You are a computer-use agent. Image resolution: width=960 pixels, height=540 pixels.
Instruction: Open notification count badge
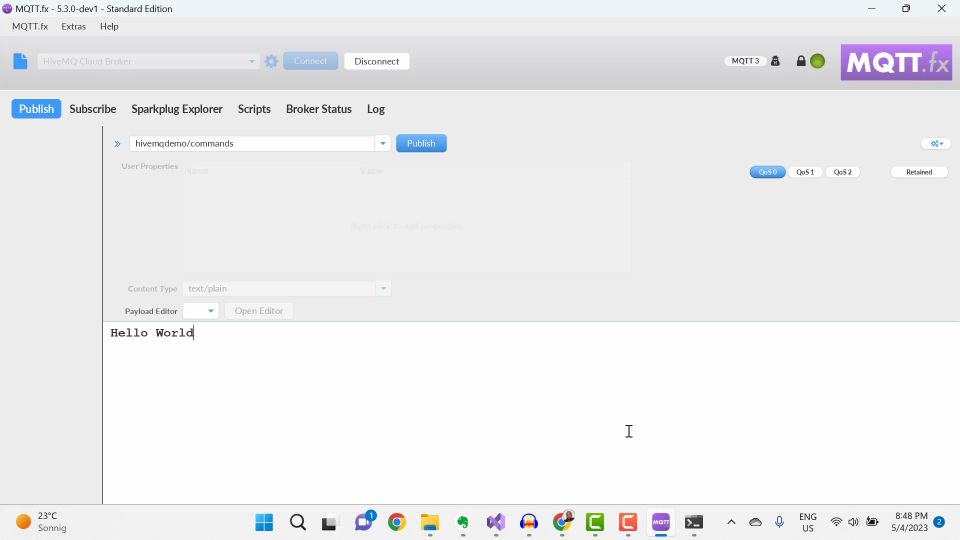click(939, 522)
